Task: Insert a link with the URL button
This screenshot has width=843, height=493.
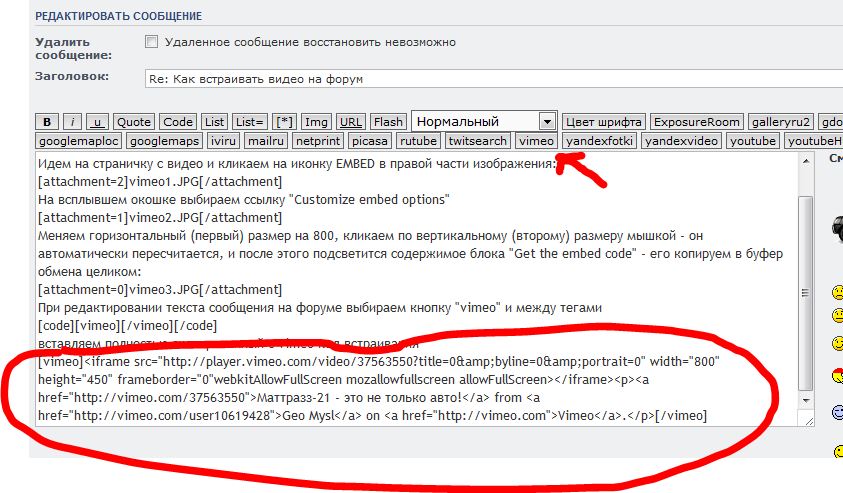Action: click(350, 122)
